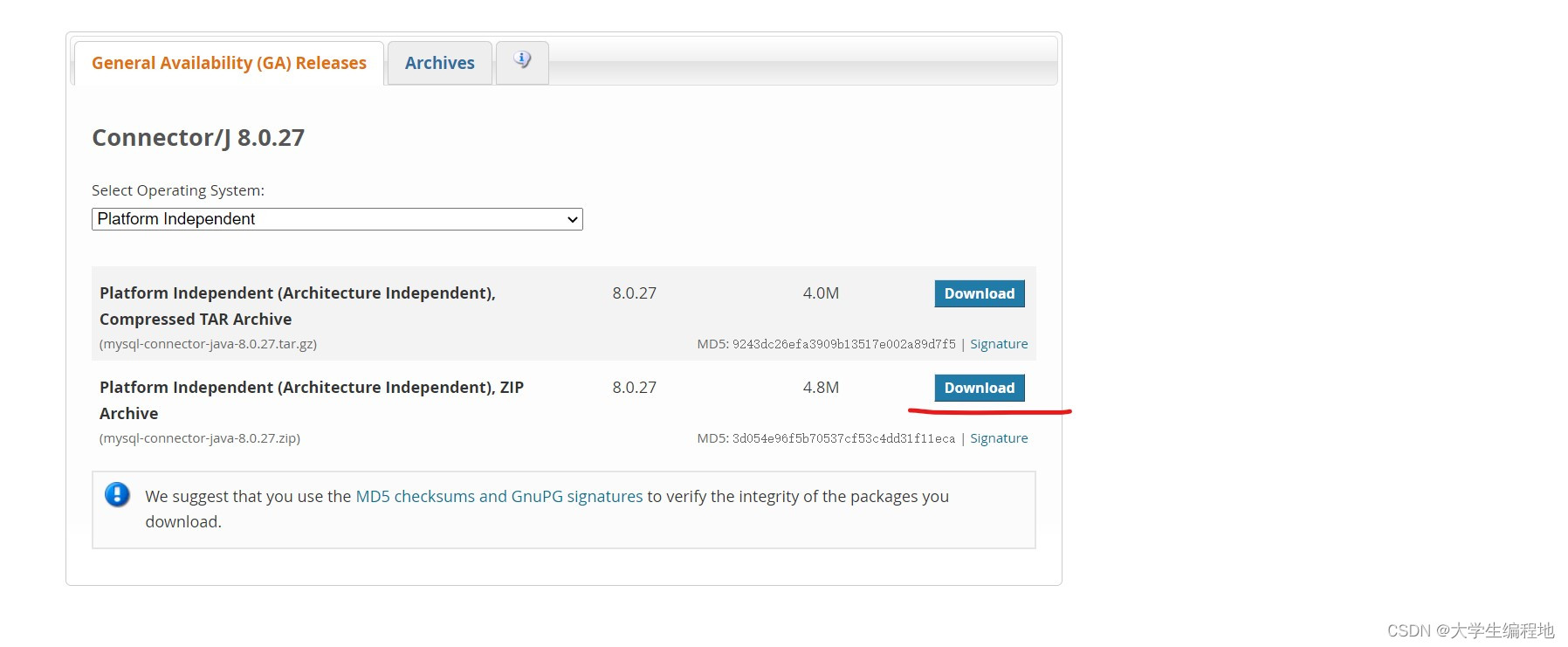Follow MD5 checksums and GnuPG signatures link
1568x647 pixels.
(499, 496)
